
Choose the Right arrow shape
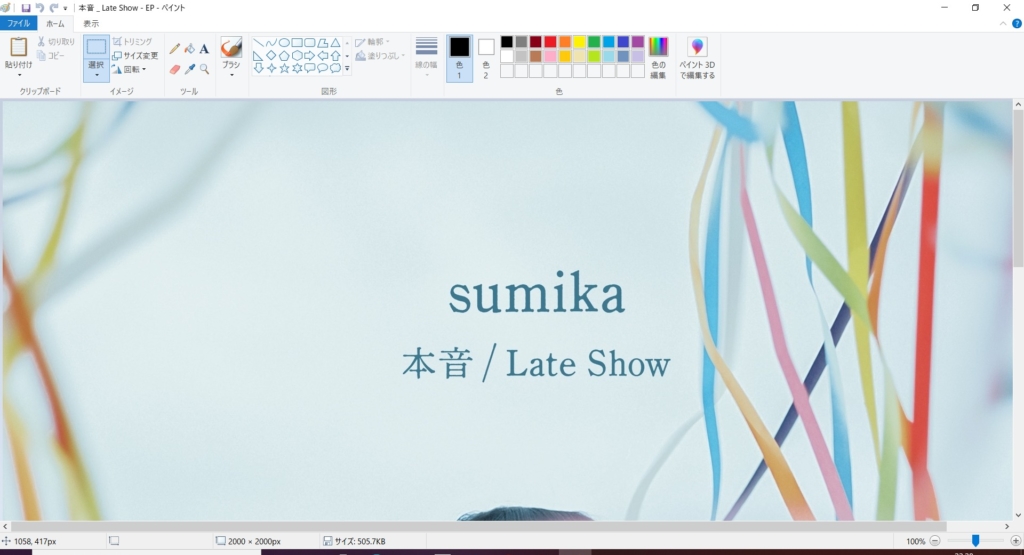tap(310, 56)
